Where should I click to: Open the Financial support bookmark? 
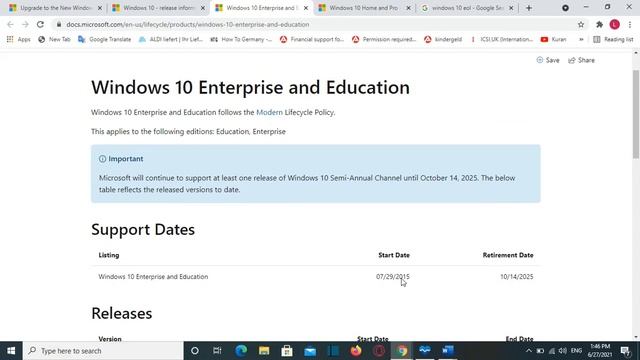pyautogui.click(x=312, y=39)
